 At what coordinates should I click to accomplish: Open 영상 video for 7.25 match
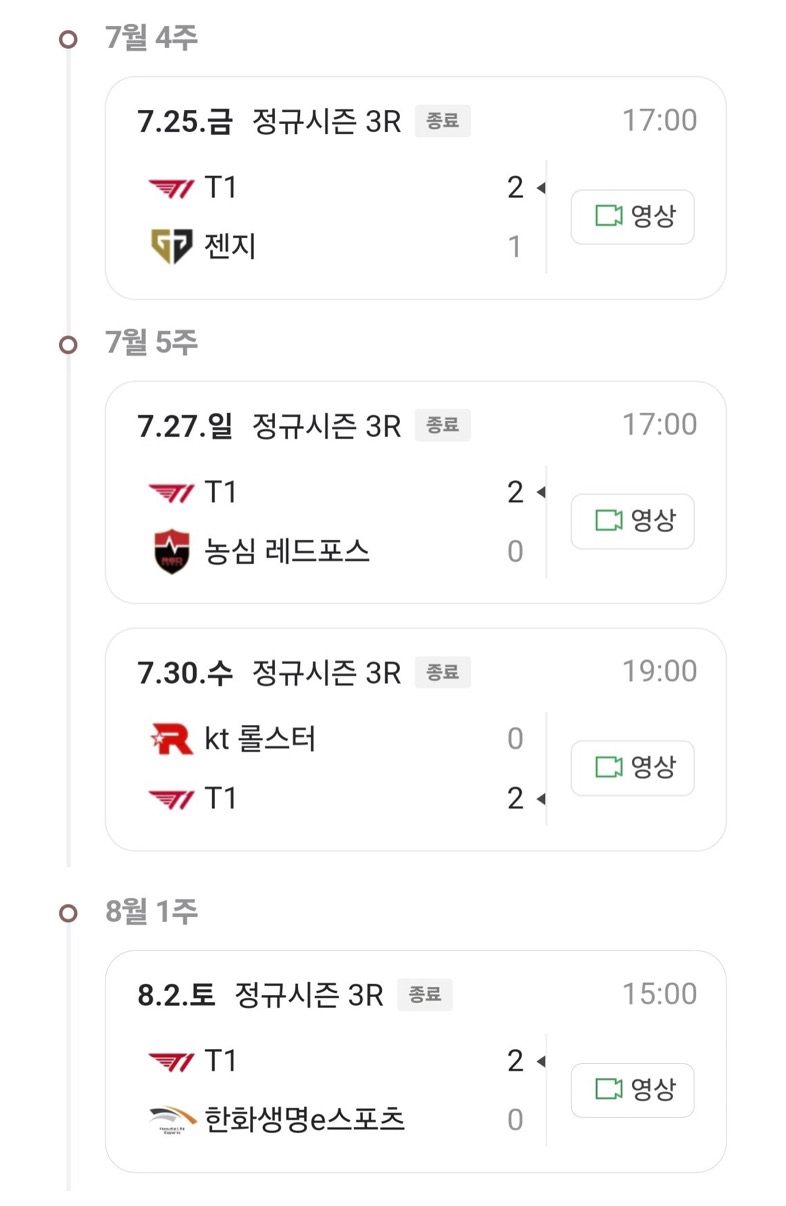[632, 217]
